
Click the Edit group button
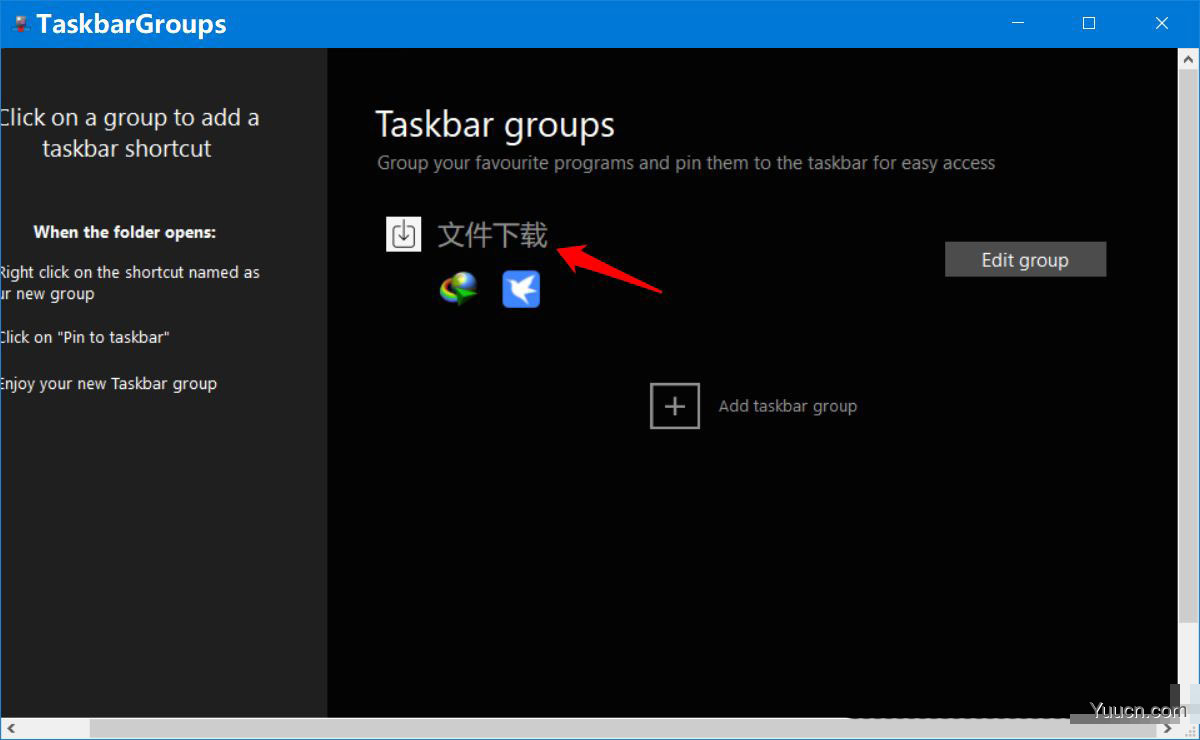coord(1025,260)
